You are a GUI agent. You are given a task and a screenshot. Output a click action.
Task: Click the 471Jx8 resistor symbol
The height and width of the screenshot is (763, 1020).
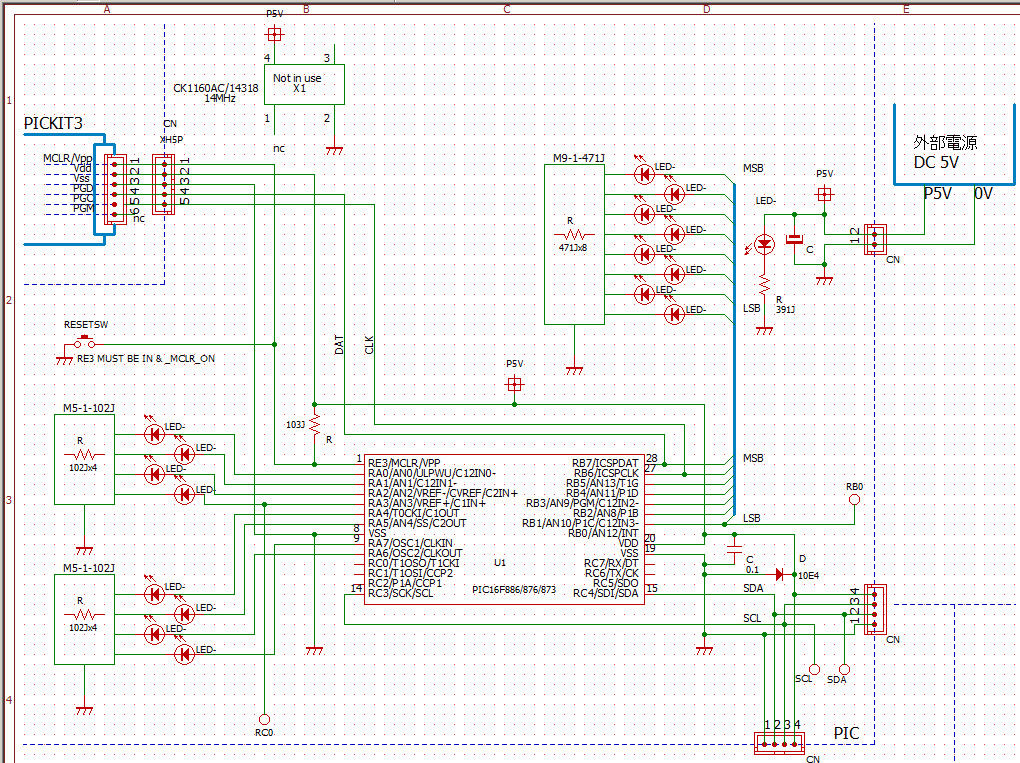point(572,234)
